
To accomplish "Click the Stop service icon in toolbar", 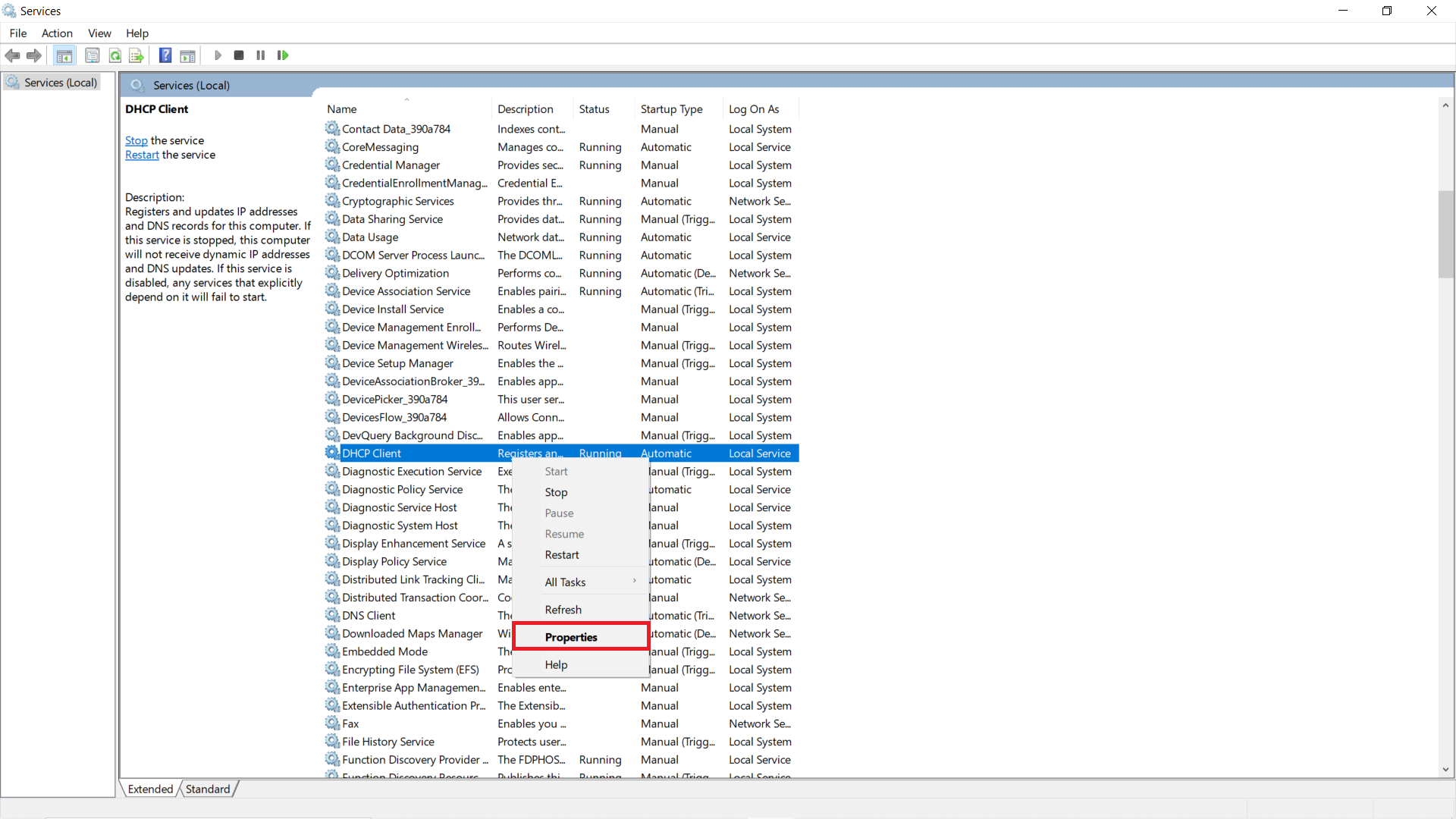I will (x=239, y=55).
